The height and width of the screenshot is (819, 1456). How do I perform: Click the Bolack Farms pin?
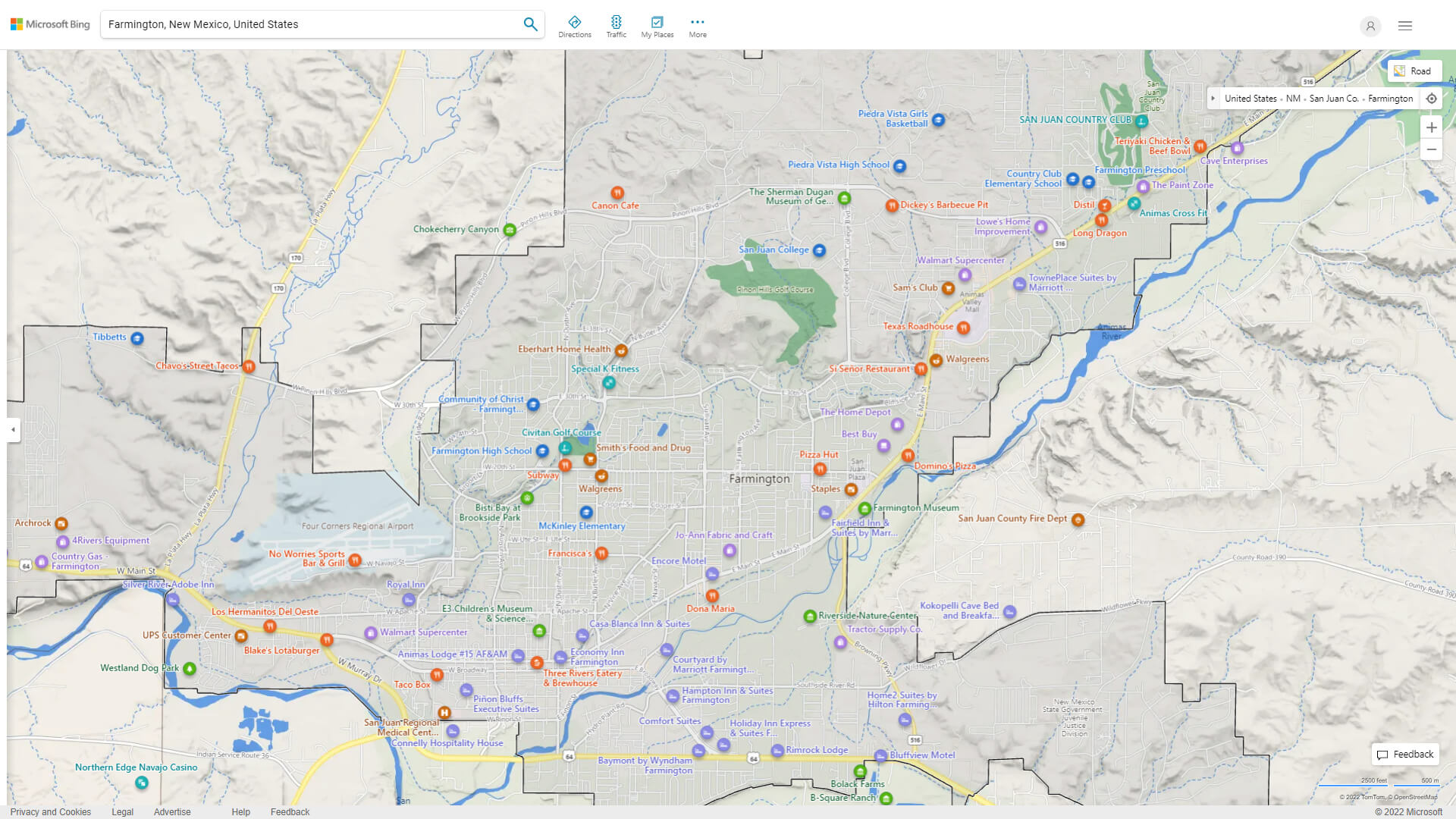tap(860, 771)
